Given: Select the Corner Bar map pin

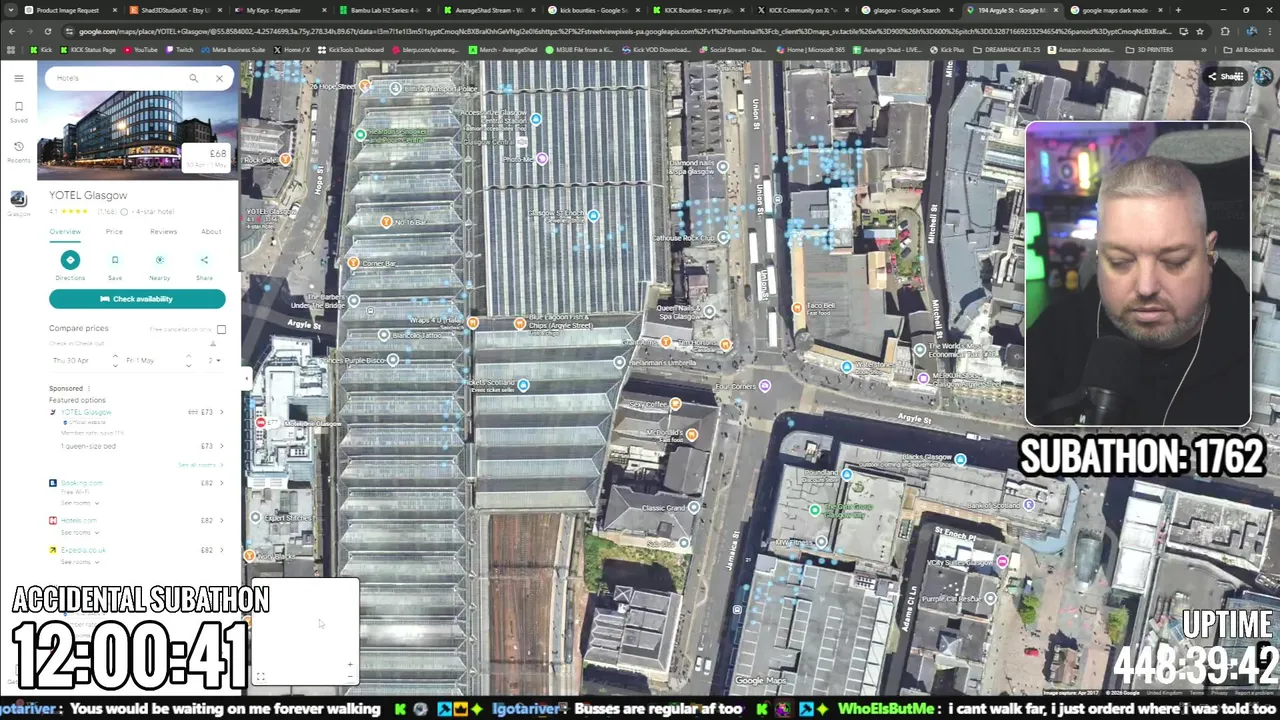Looking at the screenshot, I should click(x=353, y=263).
